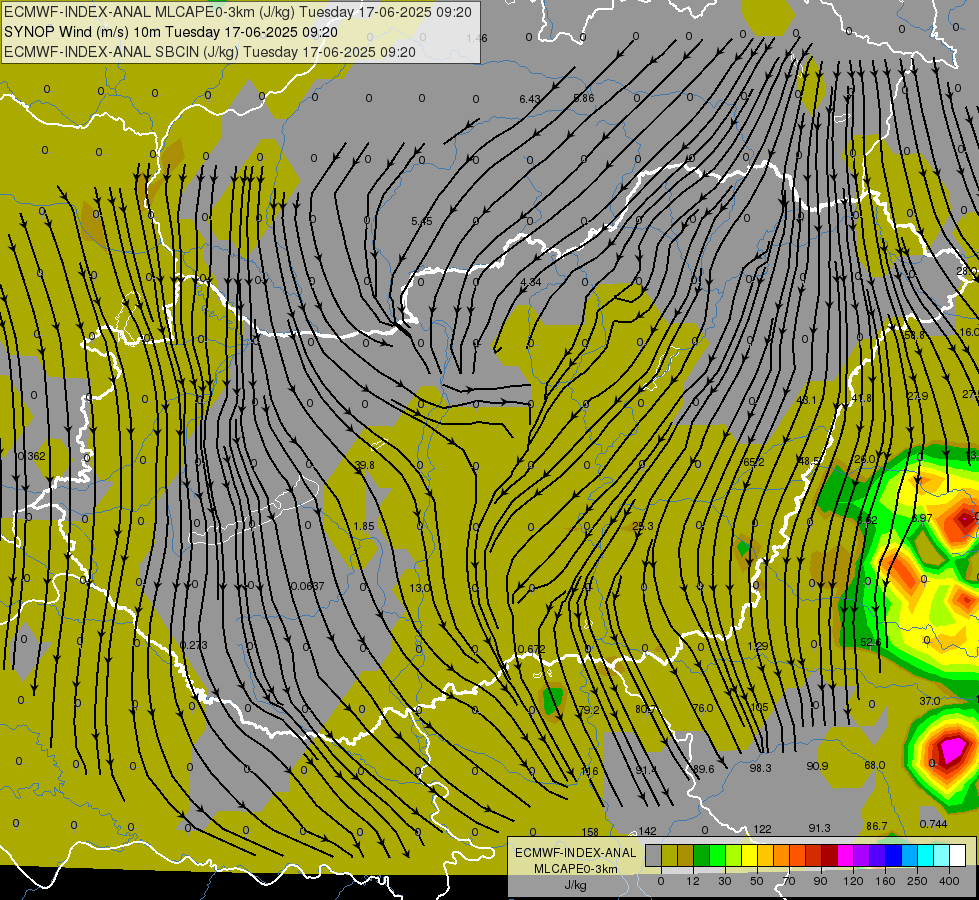Click the map value '79.2'
979x900 pixels.
pyautogui.click(x=589, y=710)
